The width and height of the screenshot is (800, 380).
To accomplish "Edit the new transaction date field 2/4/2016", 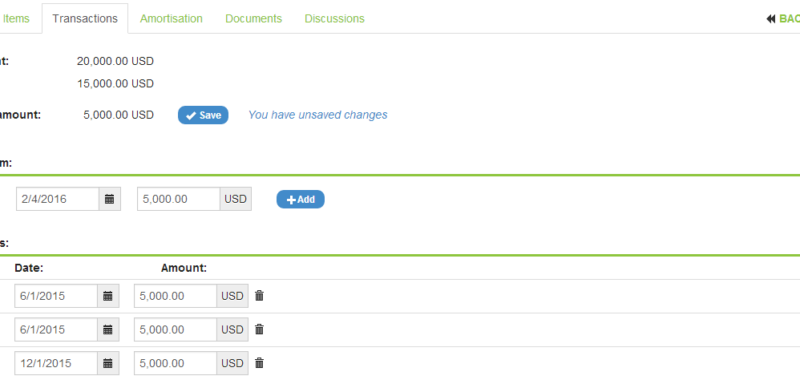I will [x=58, y=199].
